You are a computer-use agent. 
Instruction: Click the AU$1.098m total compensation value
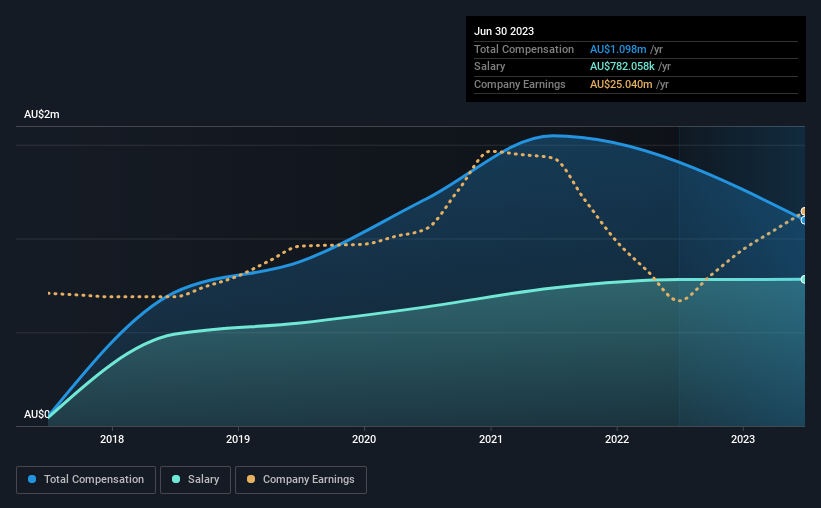pos(618,49)
